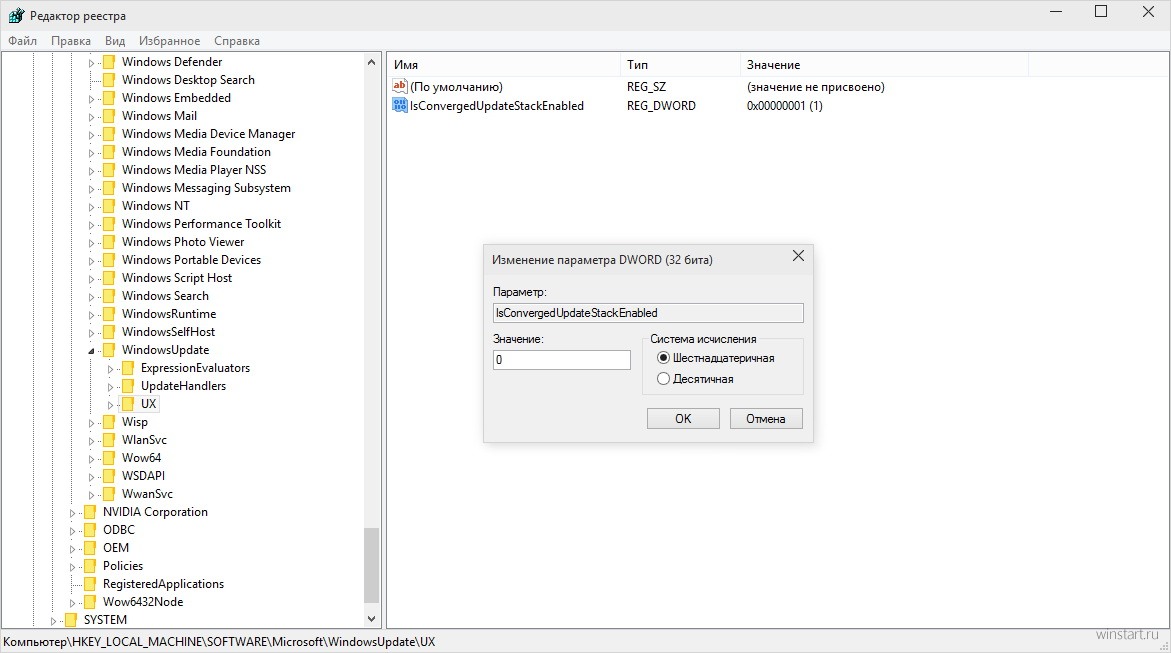Expand the ExpressionEvaluators node

[x=111, y=369]
